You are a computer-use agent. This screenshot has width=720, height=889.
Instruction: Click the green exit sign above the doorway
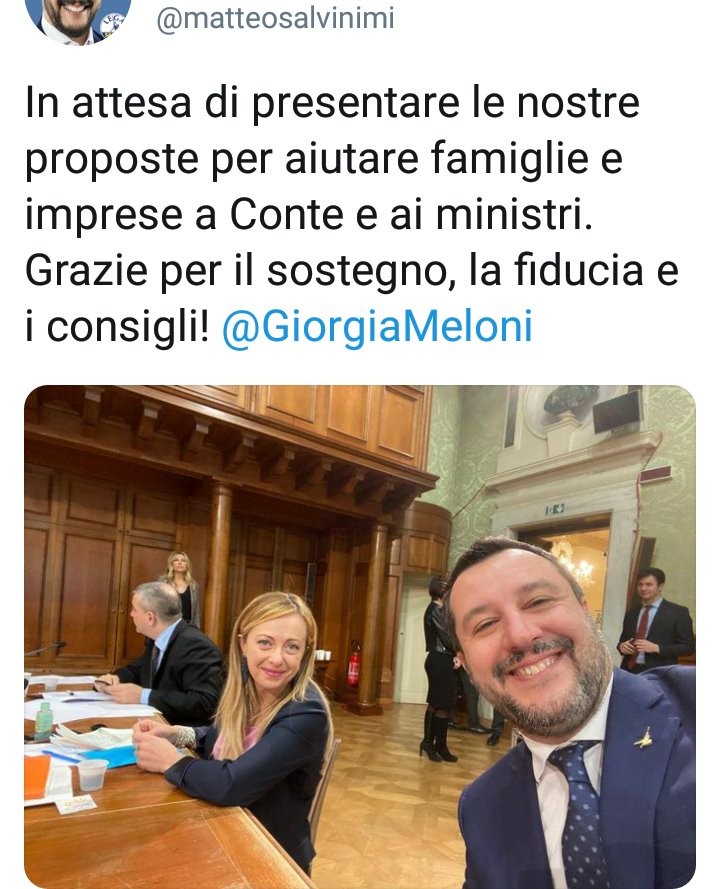554,510
